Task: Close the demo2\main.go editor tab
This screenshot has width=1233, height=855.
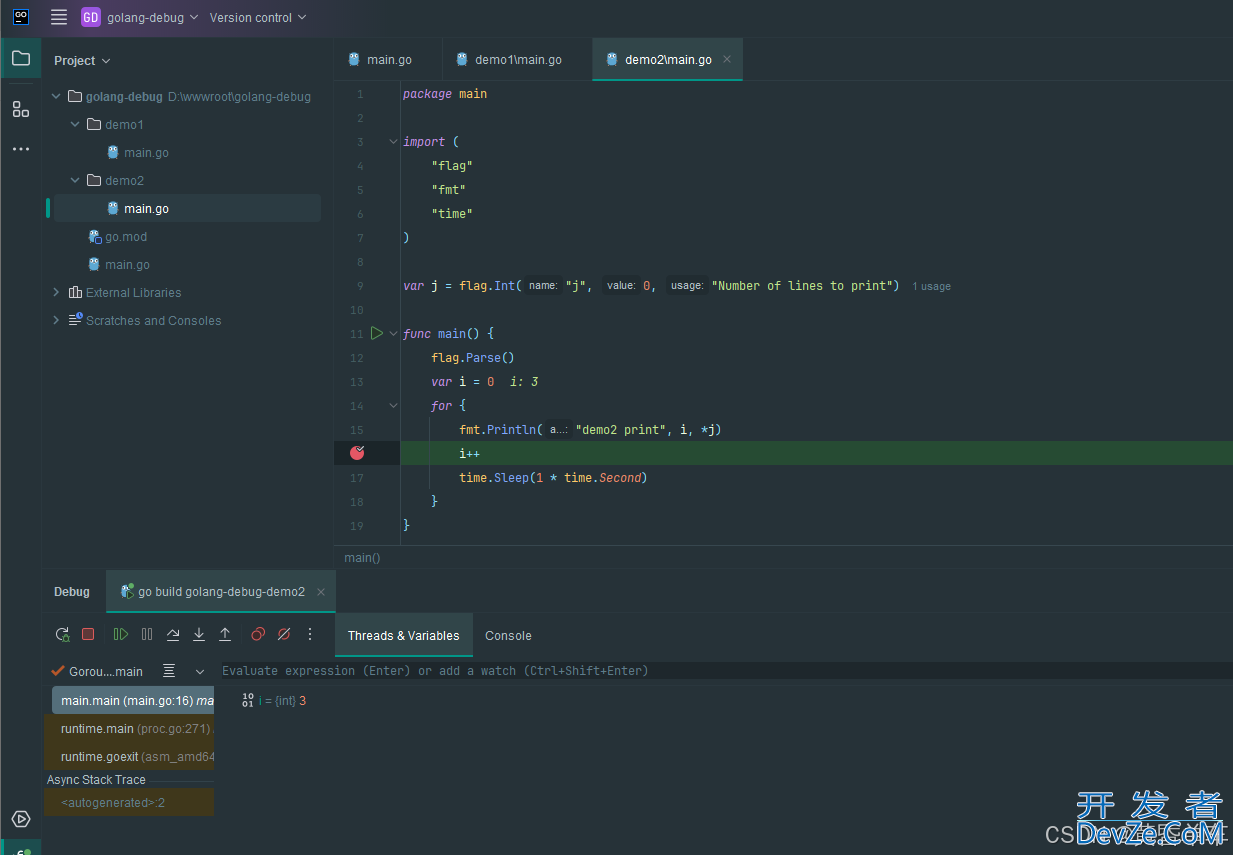Action: pos(727,59)
